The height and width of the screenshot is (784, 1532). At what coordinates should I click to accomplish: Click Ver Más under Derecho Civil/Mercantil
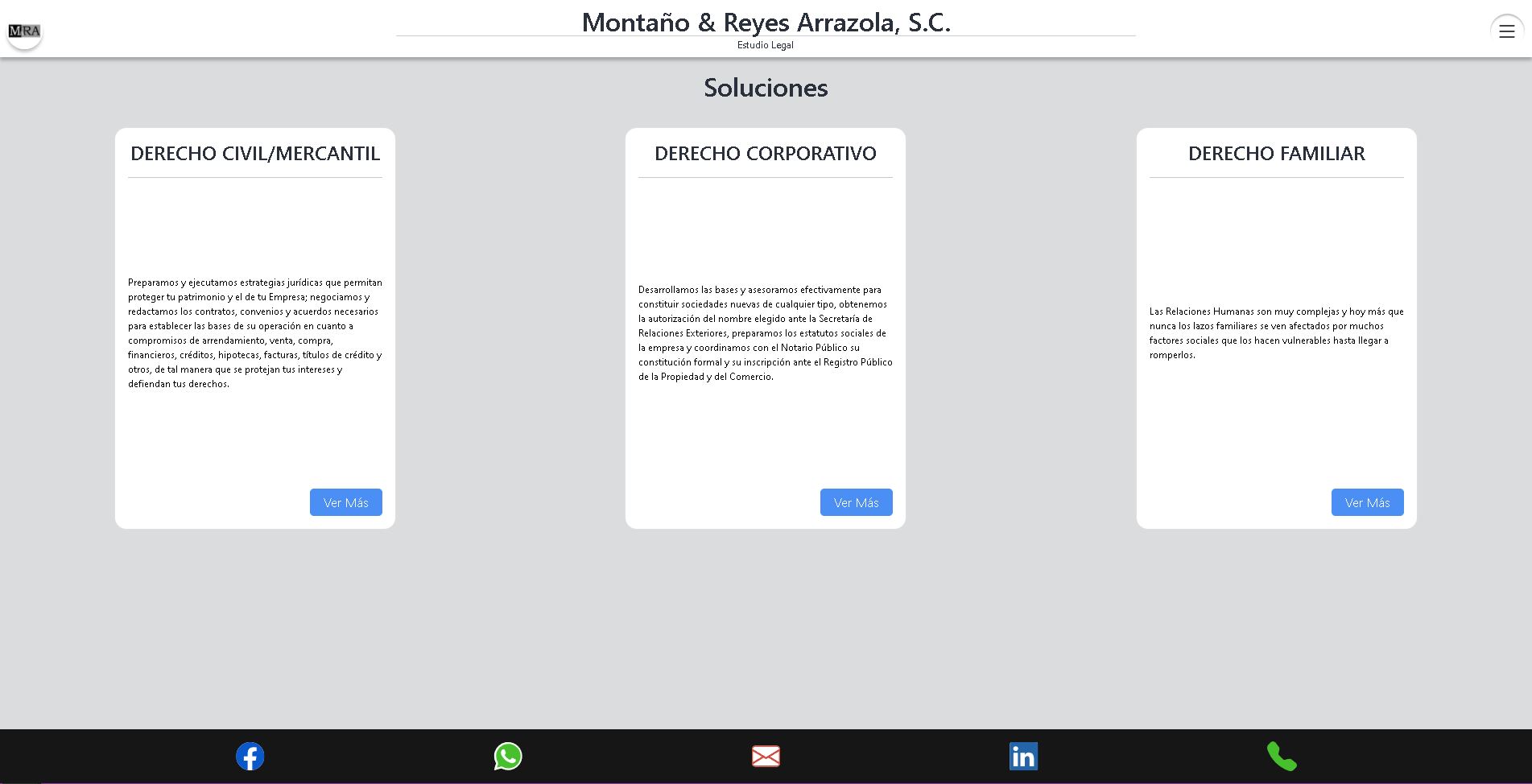[346, 502]
